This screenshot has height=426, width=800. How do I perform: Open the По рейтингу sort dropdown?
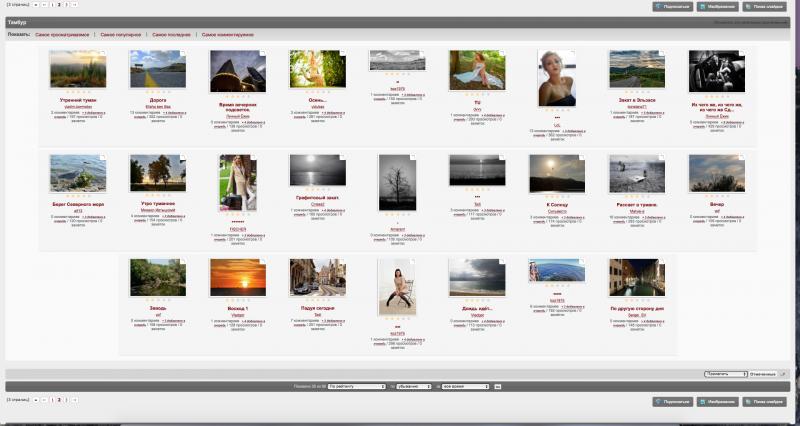[357, 387]
